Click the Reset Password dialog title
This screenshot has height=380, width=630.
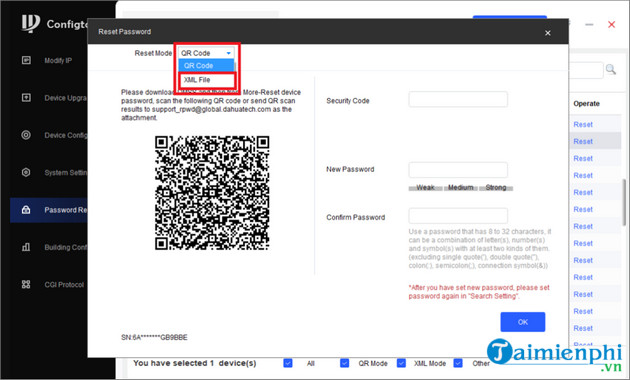click(125, 32)
